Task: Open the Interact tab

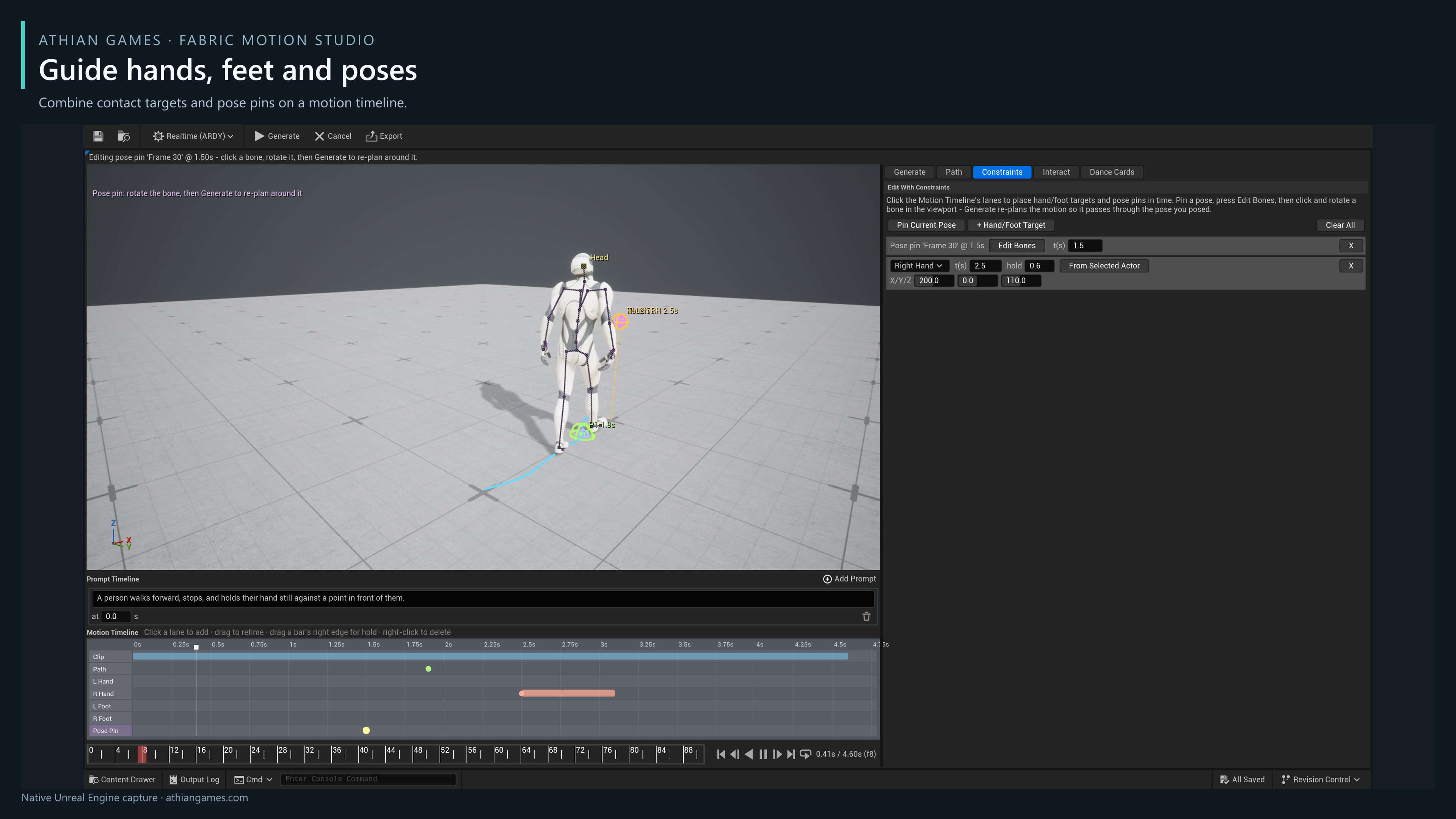Action: (x=1056, y=172)
